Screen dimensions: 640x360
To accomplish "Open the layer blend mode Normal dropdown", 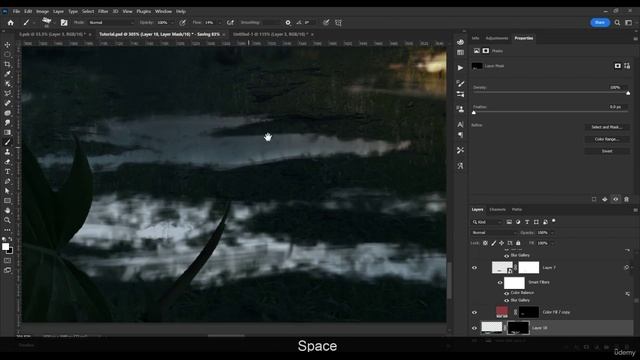I will tap(494, 233).
